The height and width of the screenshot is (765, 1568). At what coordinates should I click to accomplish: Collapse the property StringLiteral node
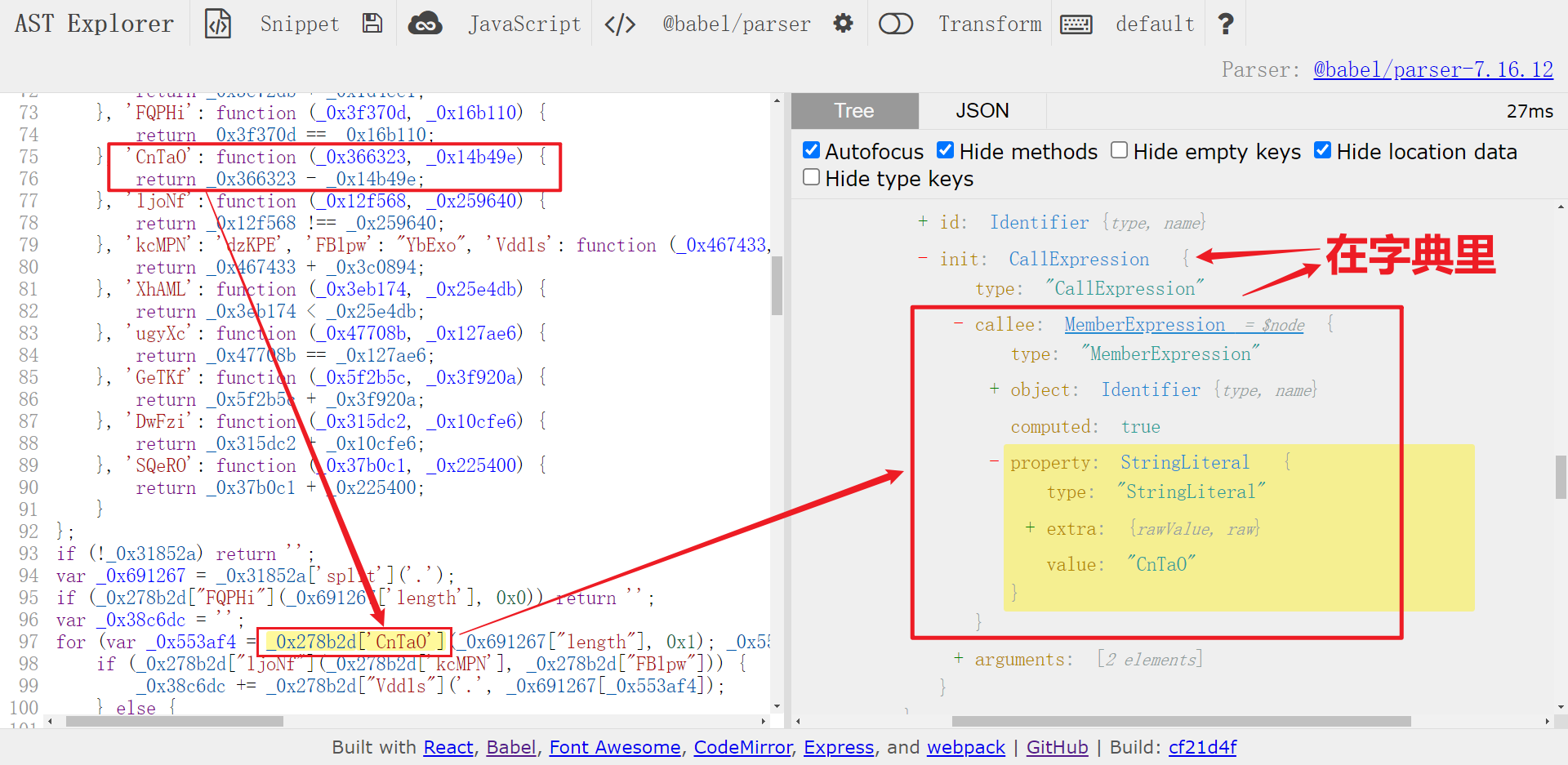tap(994, 462)
